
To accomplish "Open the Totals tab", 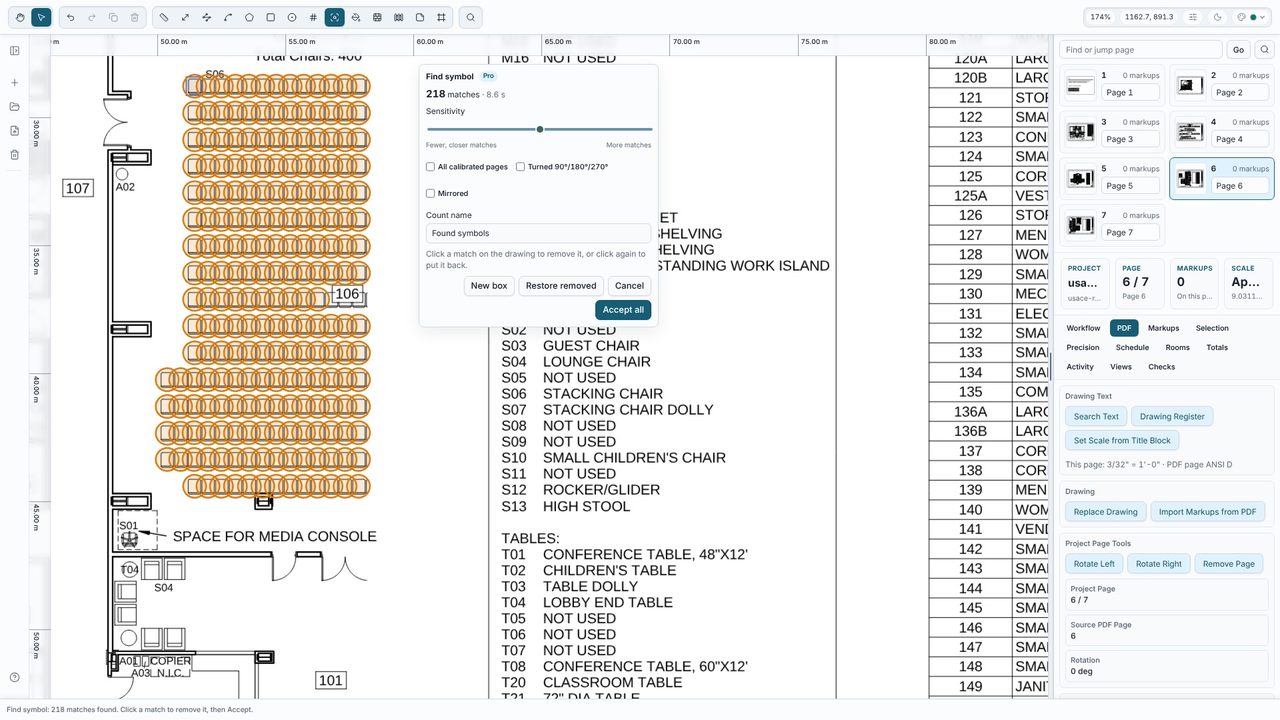I will click(1217, 347).
